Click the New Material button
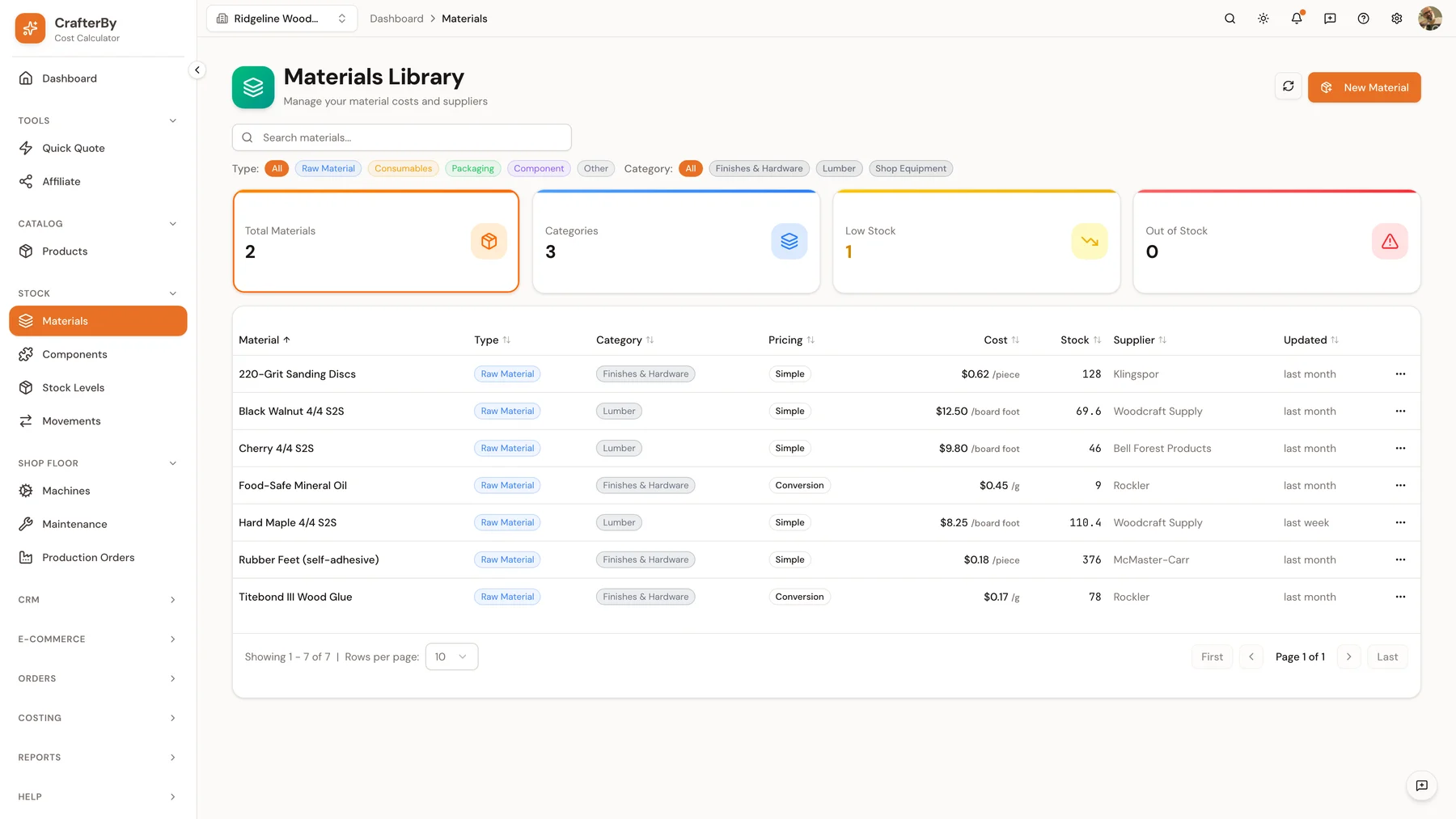The width and height of the screenshot is (1456, 819). pos(1364,87)
